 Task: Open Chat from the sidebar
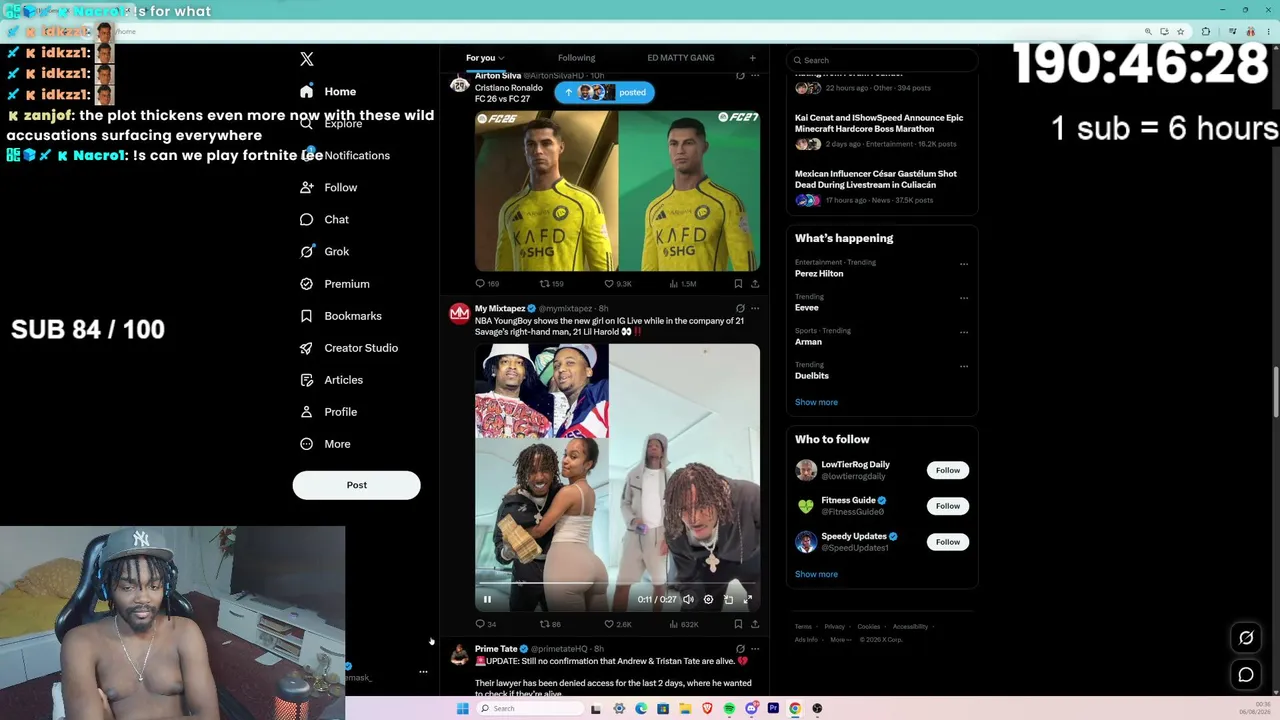coord(324,219)
